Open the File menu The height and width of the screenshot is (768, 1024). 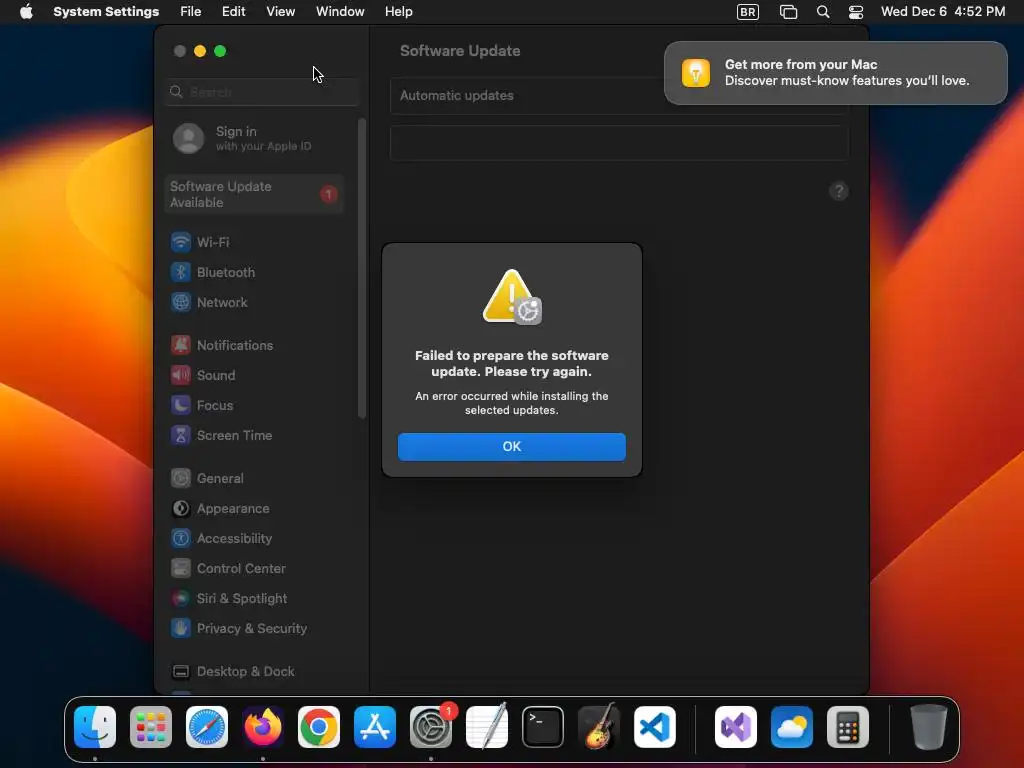191,12
